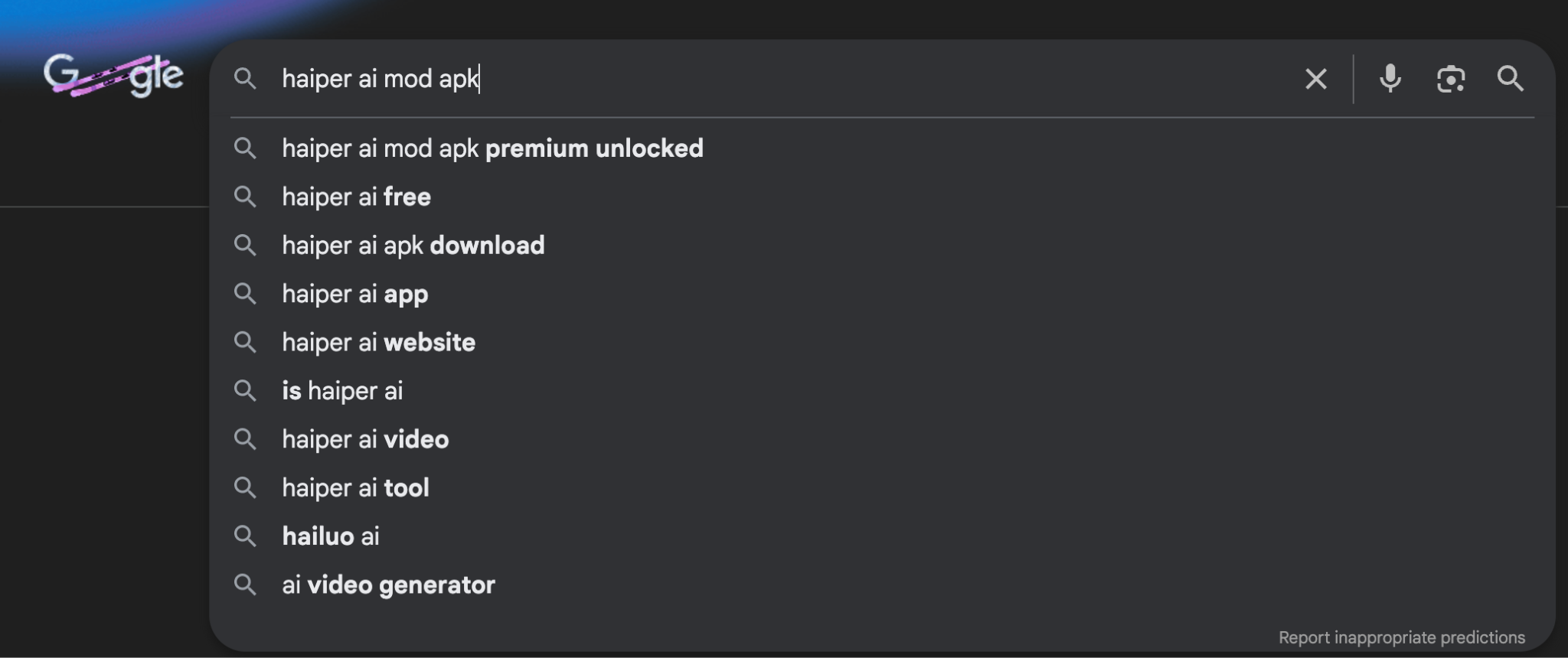
Task: Pick "haiper ai apk download" suggestion
Action: pos(413,246)
